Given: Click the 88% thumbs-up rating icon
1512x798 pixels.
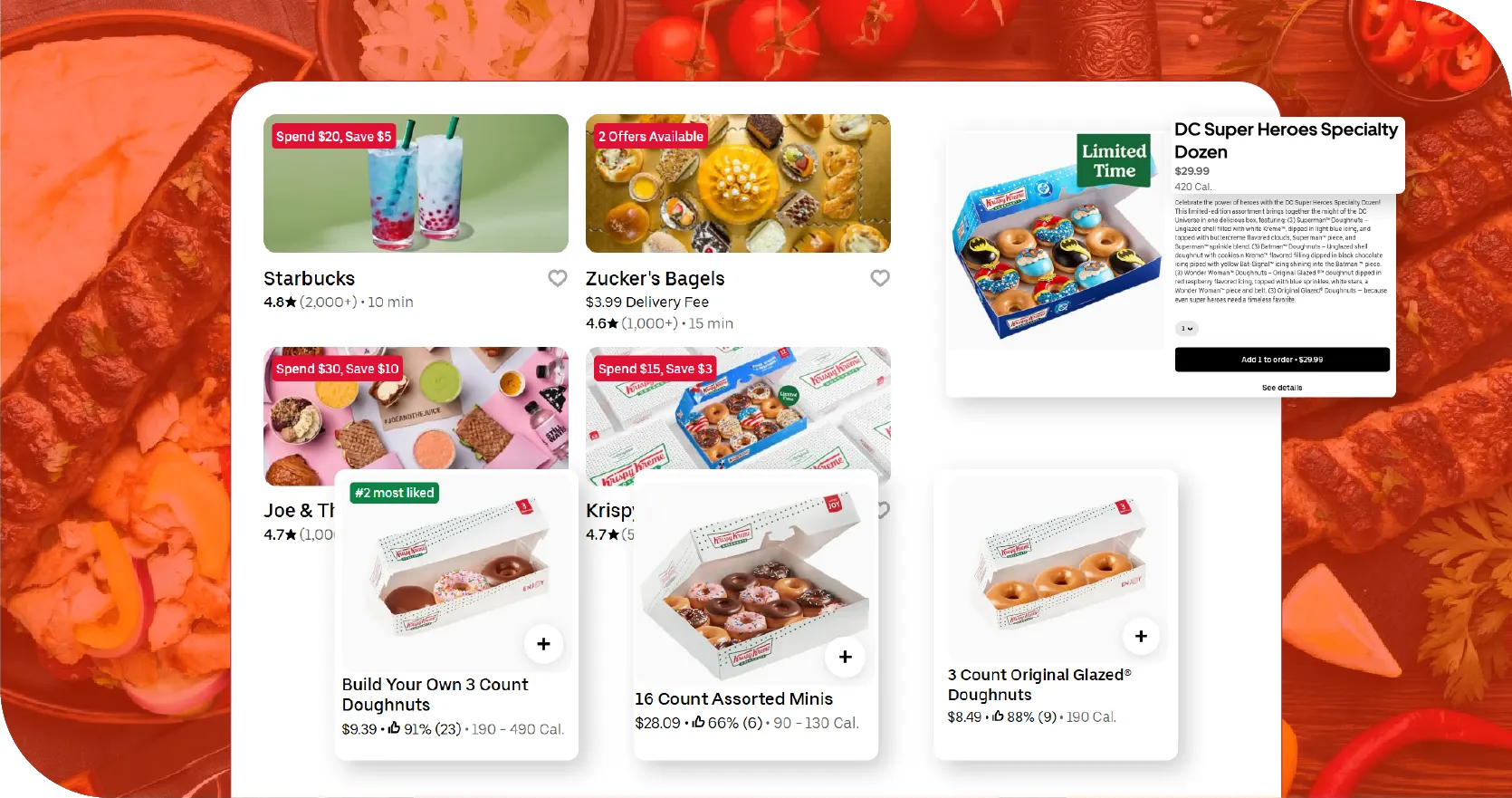Looking at the screenshot, I should (x=998, y=716).
